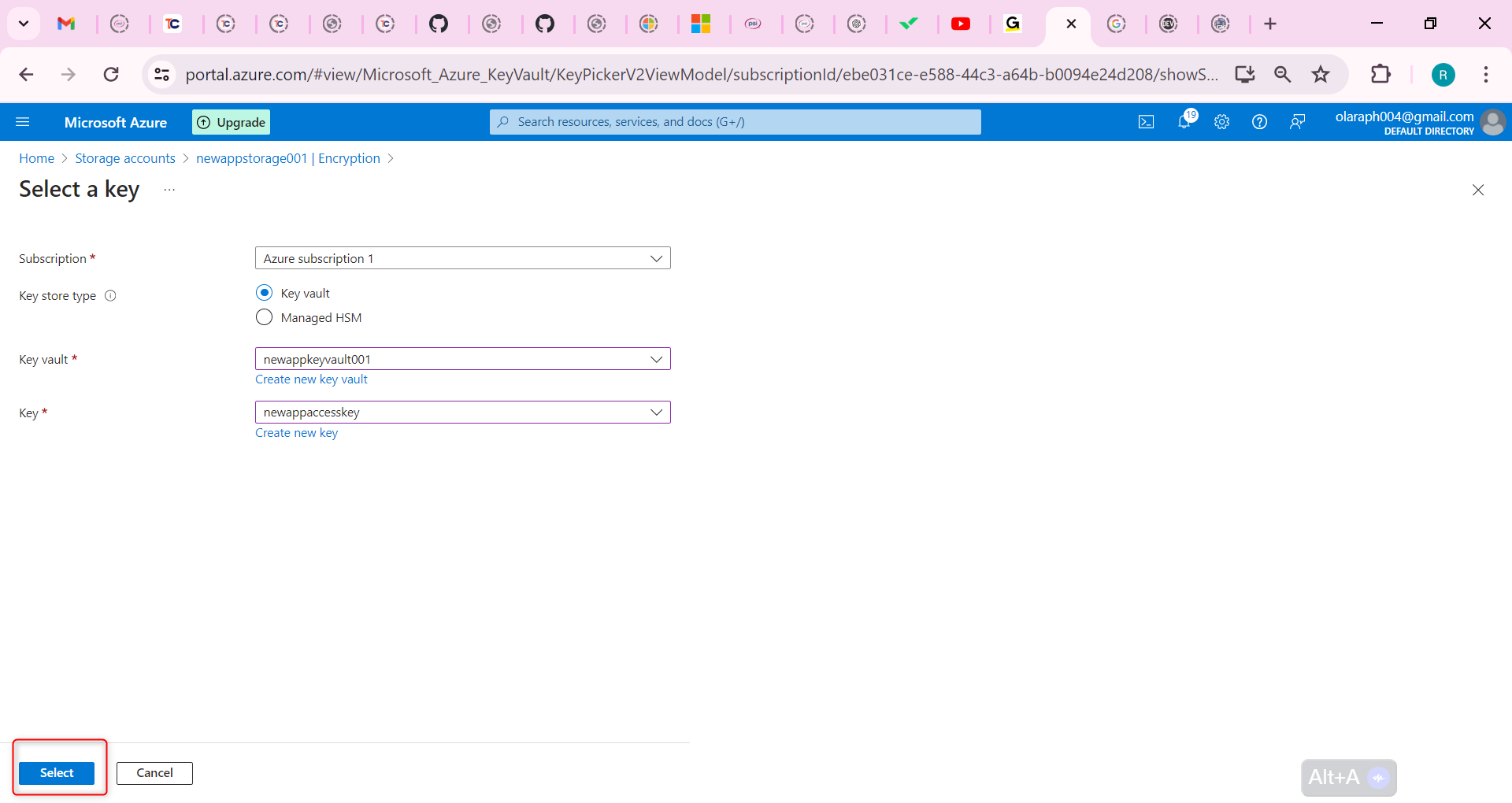This screenshot has width=1512, height=803.
Task: Open the browser extensions puzzle icon
Action: click(x=1380, y=75)
